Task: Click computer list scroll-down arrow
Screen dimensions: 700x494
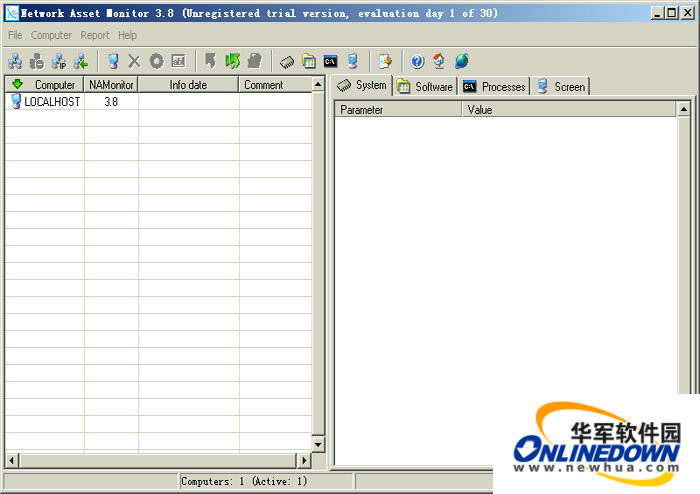Action: point(318,444)
